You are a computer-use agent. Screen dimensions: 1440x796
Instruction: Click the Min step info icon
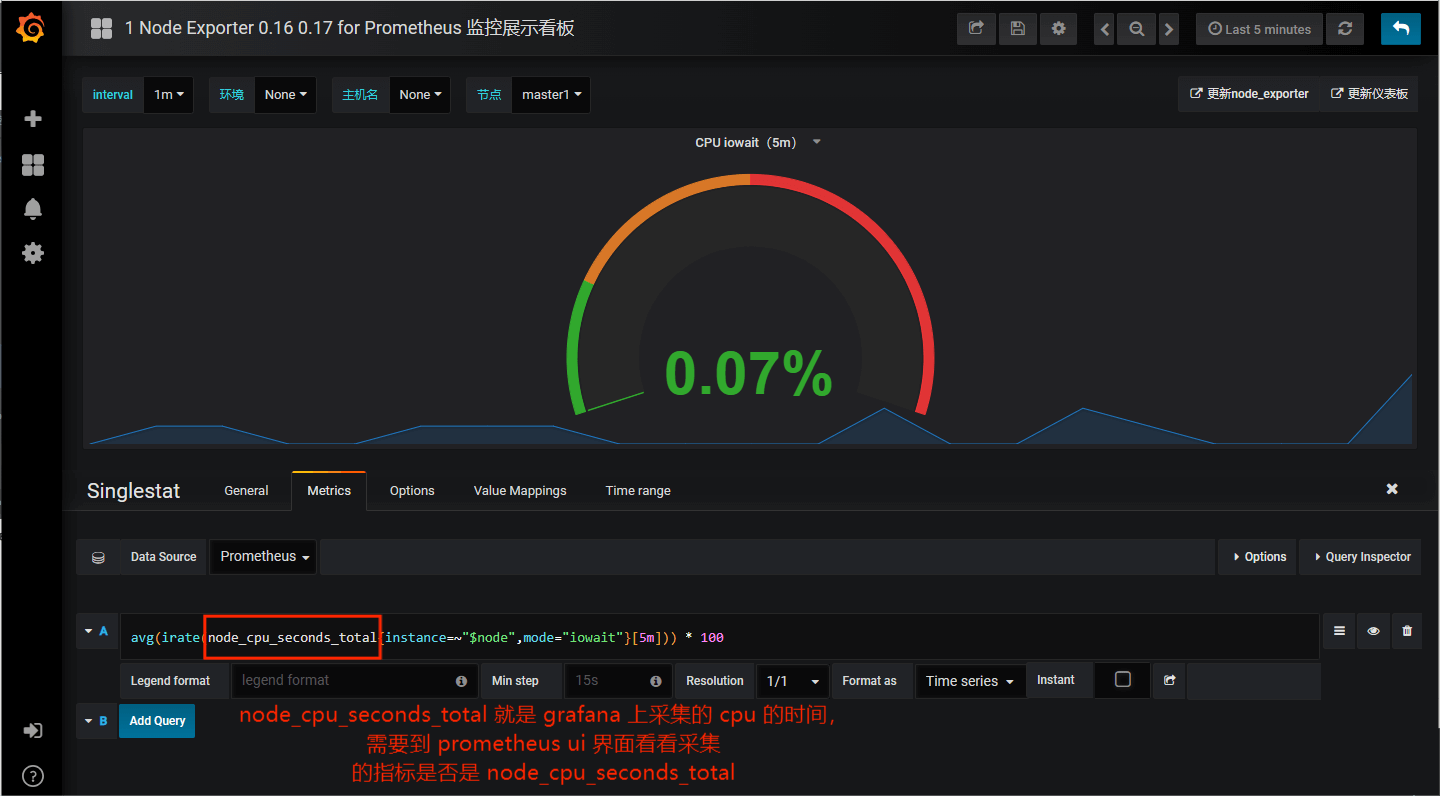tap(655, 681)
